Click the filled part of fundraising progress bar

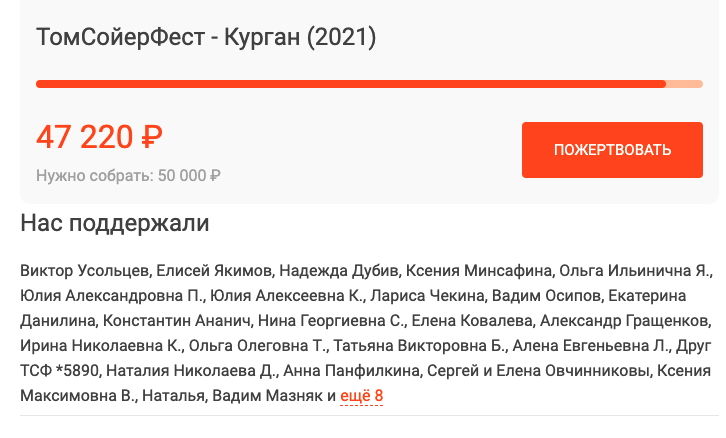(351, 84)
